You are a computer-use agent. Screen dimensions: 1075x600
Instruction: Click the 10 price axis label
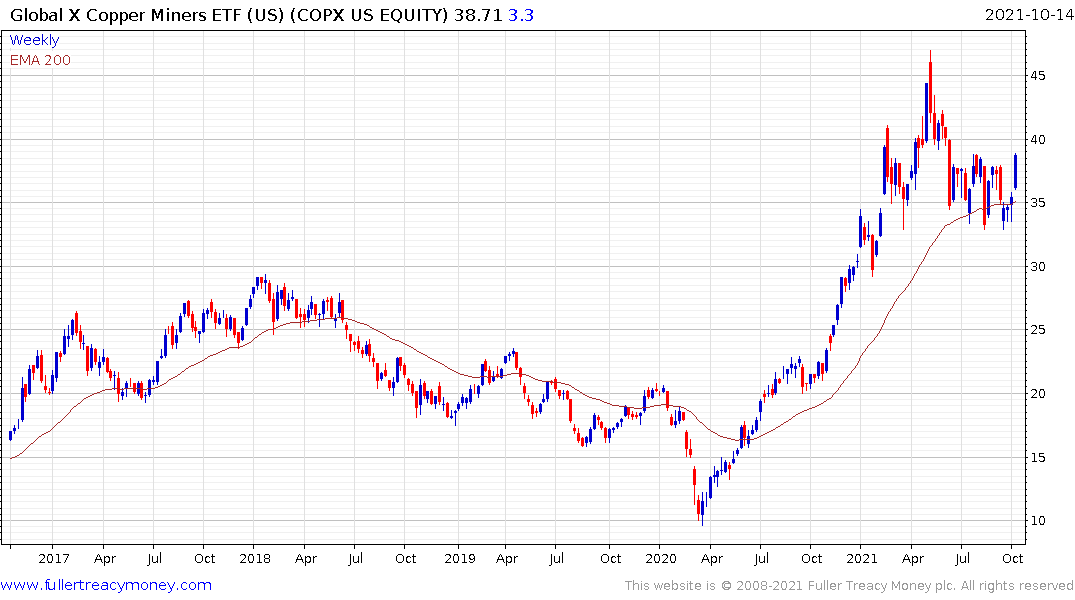tap(1038, 520)
